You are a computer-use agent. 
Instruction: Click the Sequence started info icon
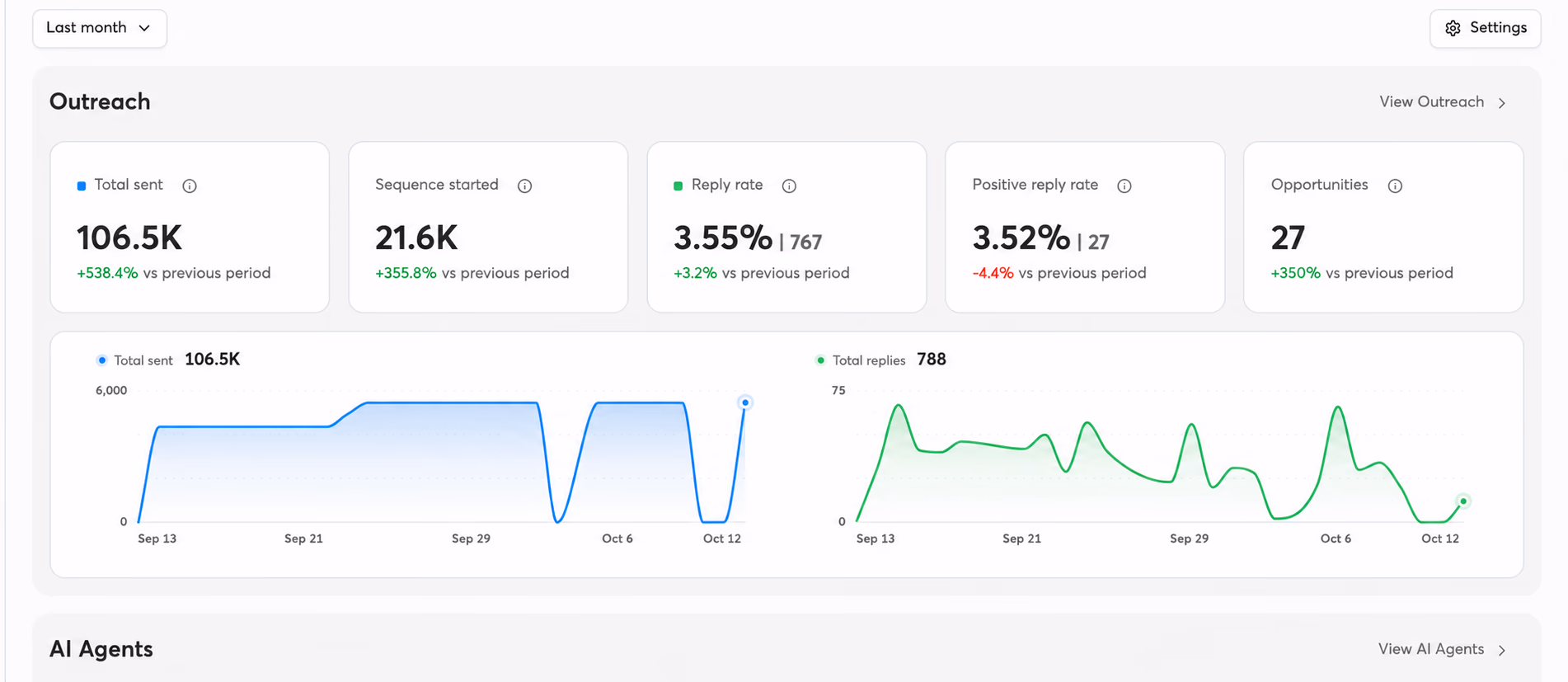point(524,186)
